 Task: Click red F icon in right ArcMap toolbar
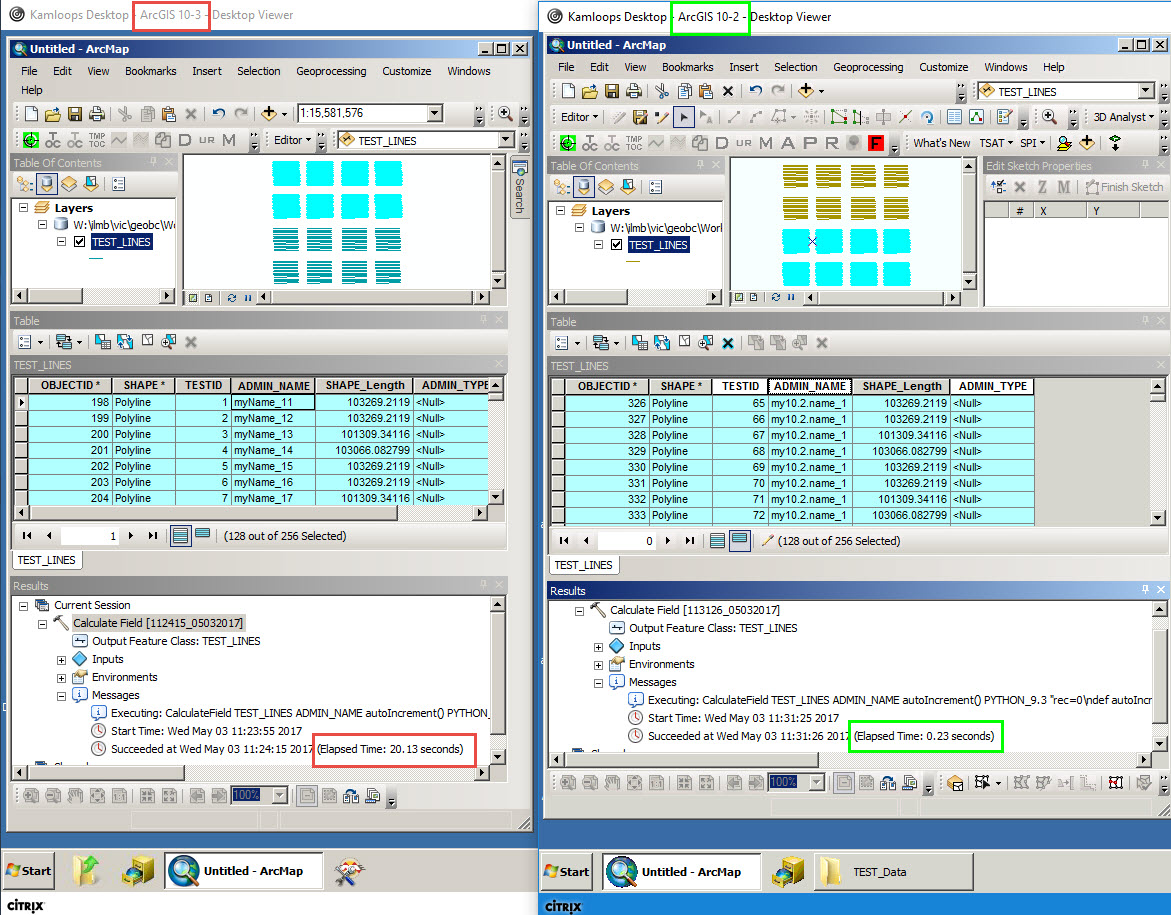tap(876, 143)
